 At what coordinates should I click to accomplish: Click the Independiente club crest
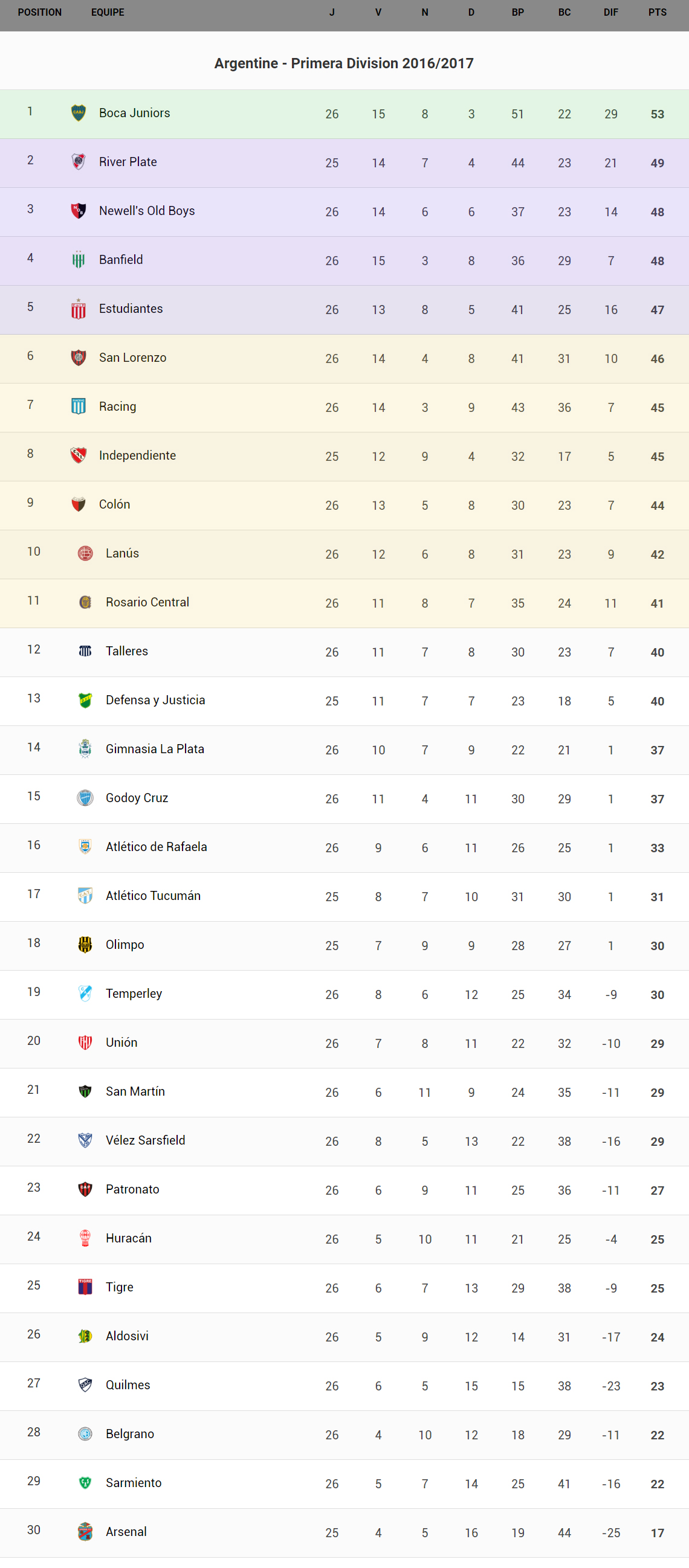tap(79, 455)
